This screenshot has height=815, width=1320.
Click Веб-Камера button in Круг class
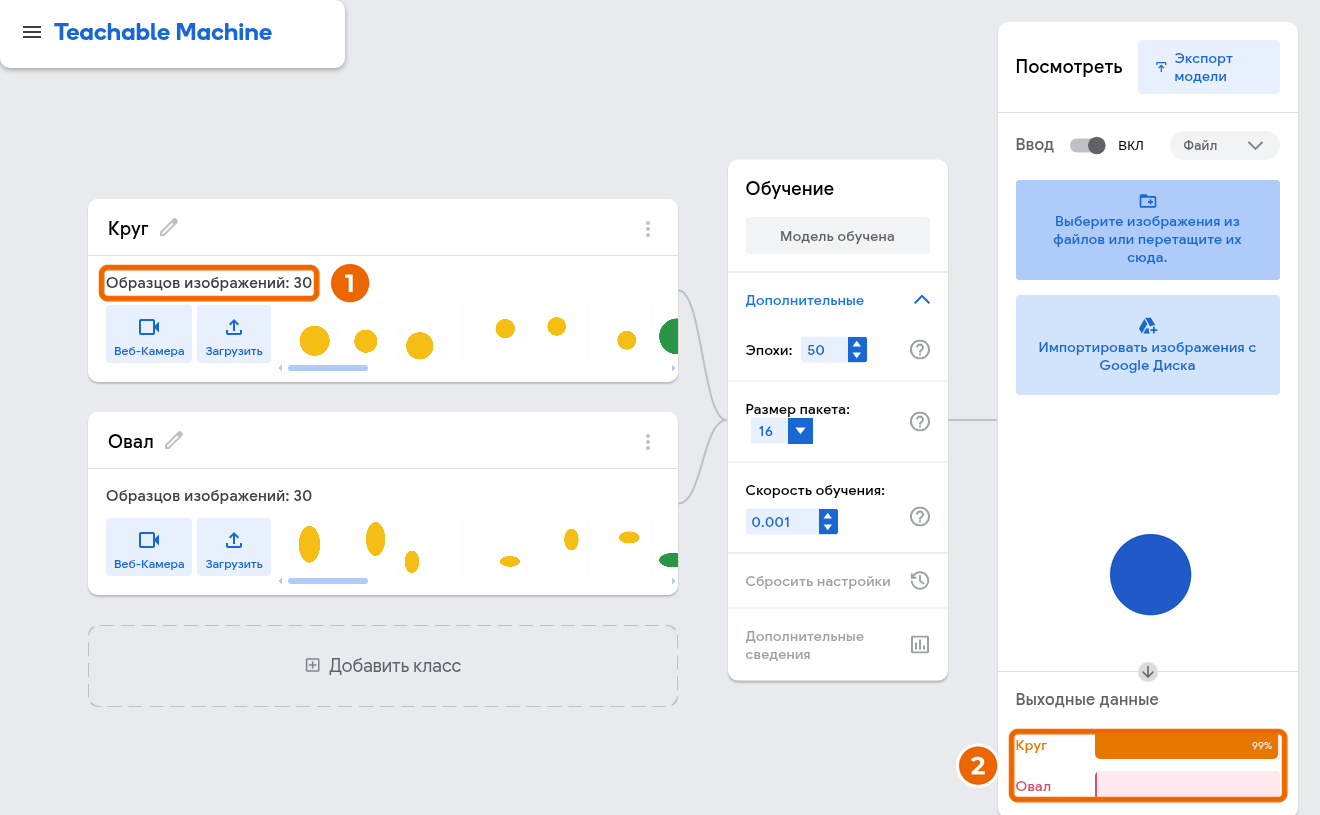(x=149, y=334)
